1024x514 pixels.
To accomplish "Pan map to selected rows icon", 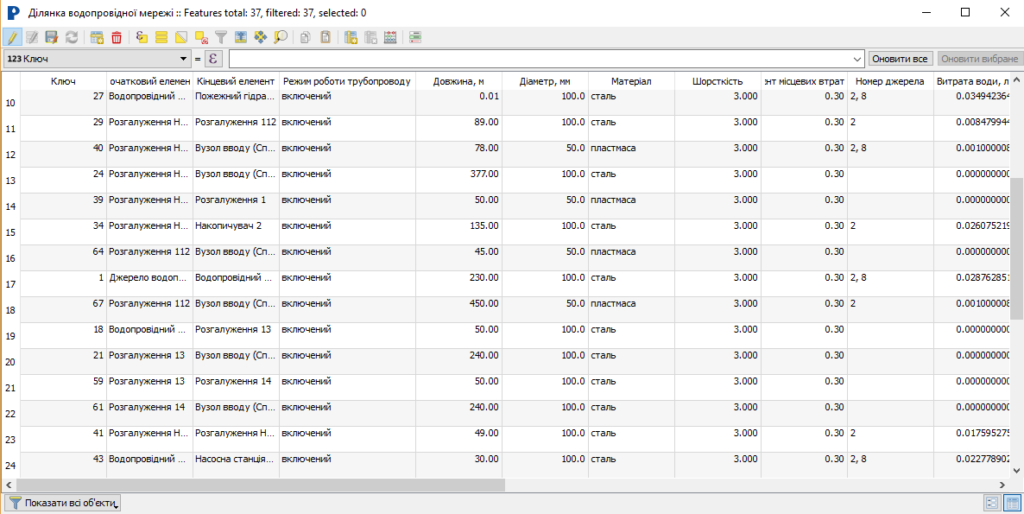I will [x=261, y=37].
